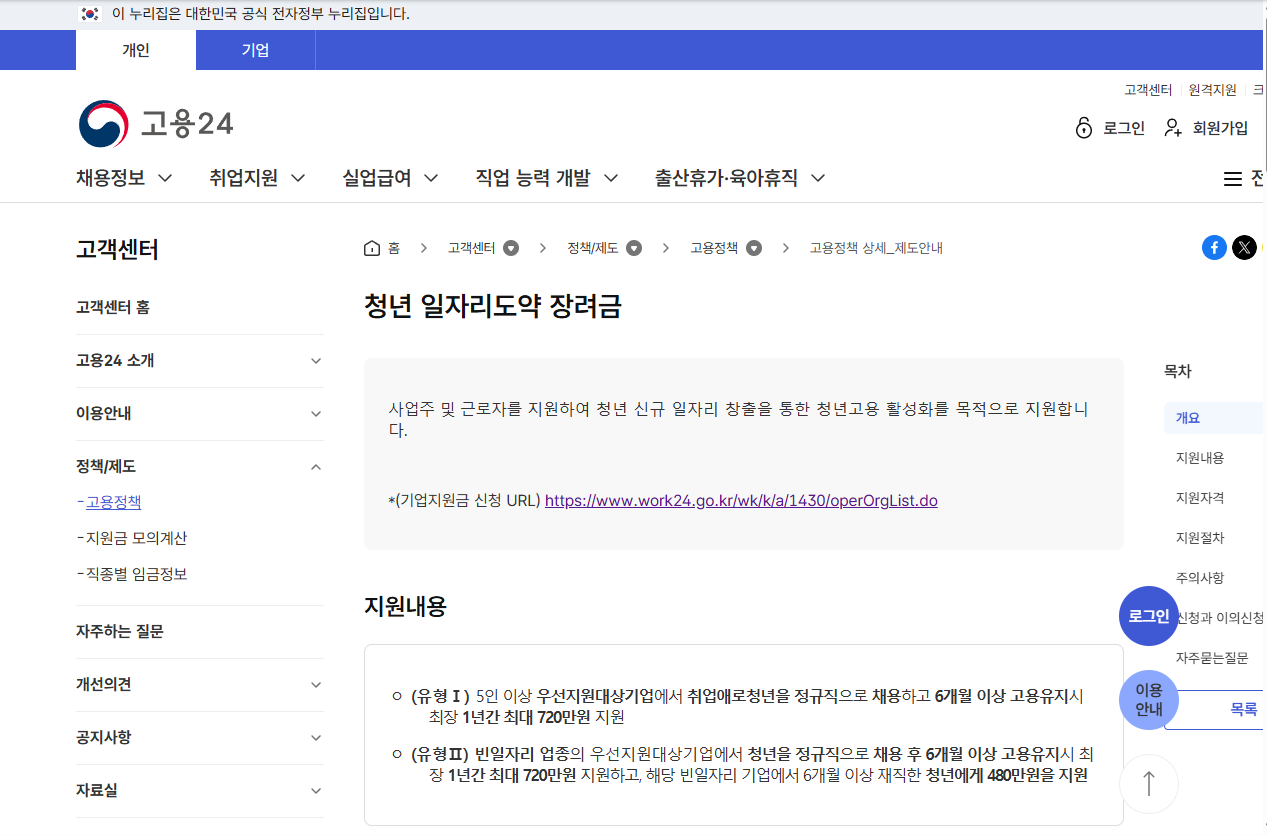Open the work24 operOrgList application link
Viewport: 1267px width, 835px height.
click(x=739, y=500)
